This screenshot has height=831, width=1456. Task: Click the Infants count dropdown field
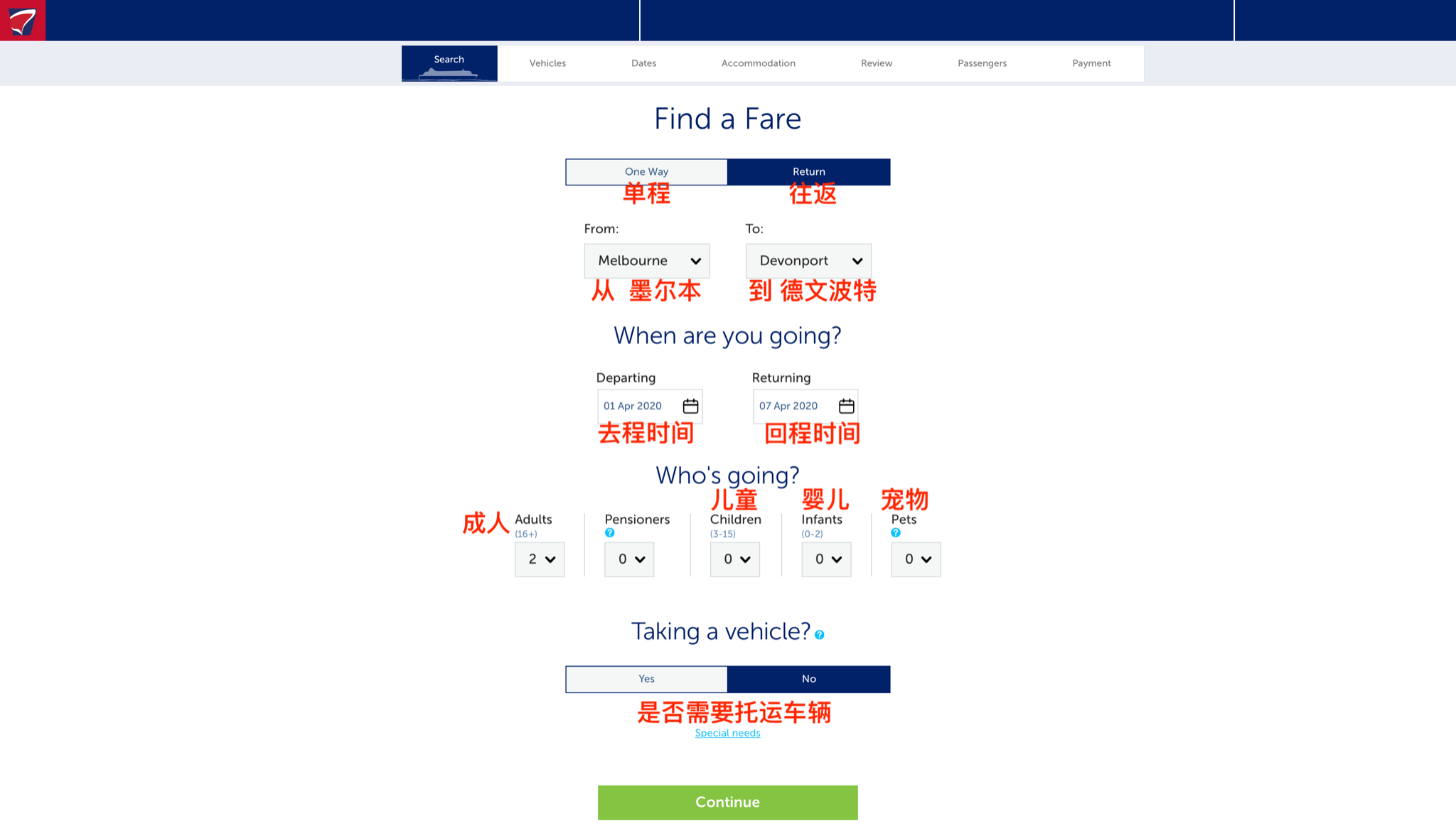click(826, 559)
